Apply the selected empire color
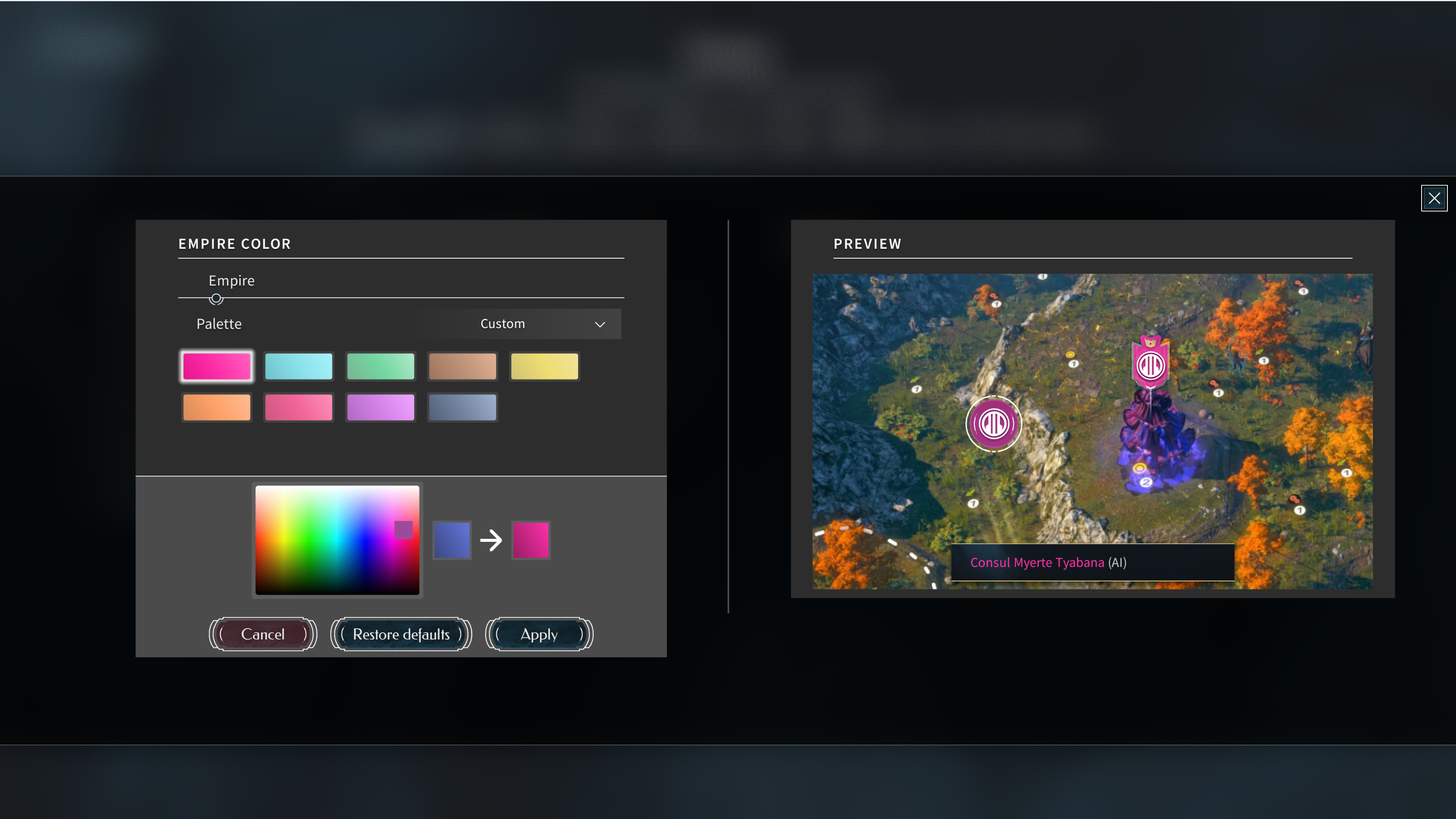The image size is (1456, 819). pos(539,634)
